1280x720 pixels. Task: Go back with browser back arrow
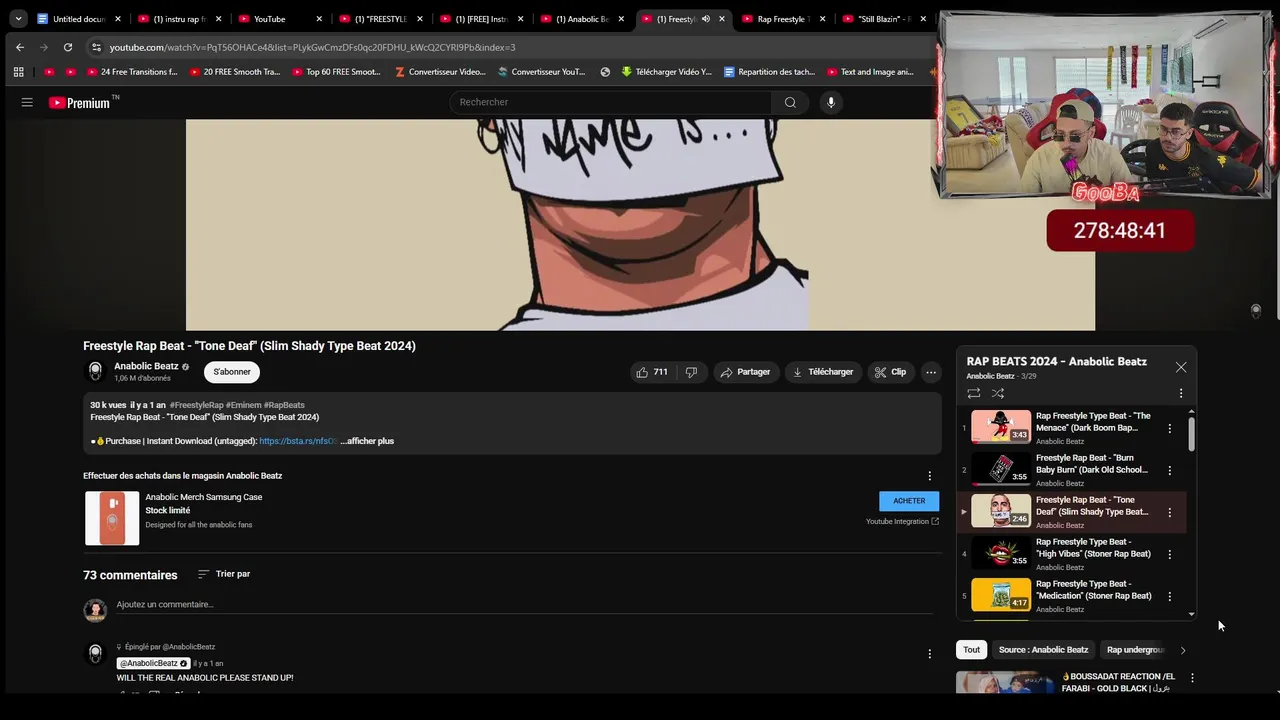point(20,47)
